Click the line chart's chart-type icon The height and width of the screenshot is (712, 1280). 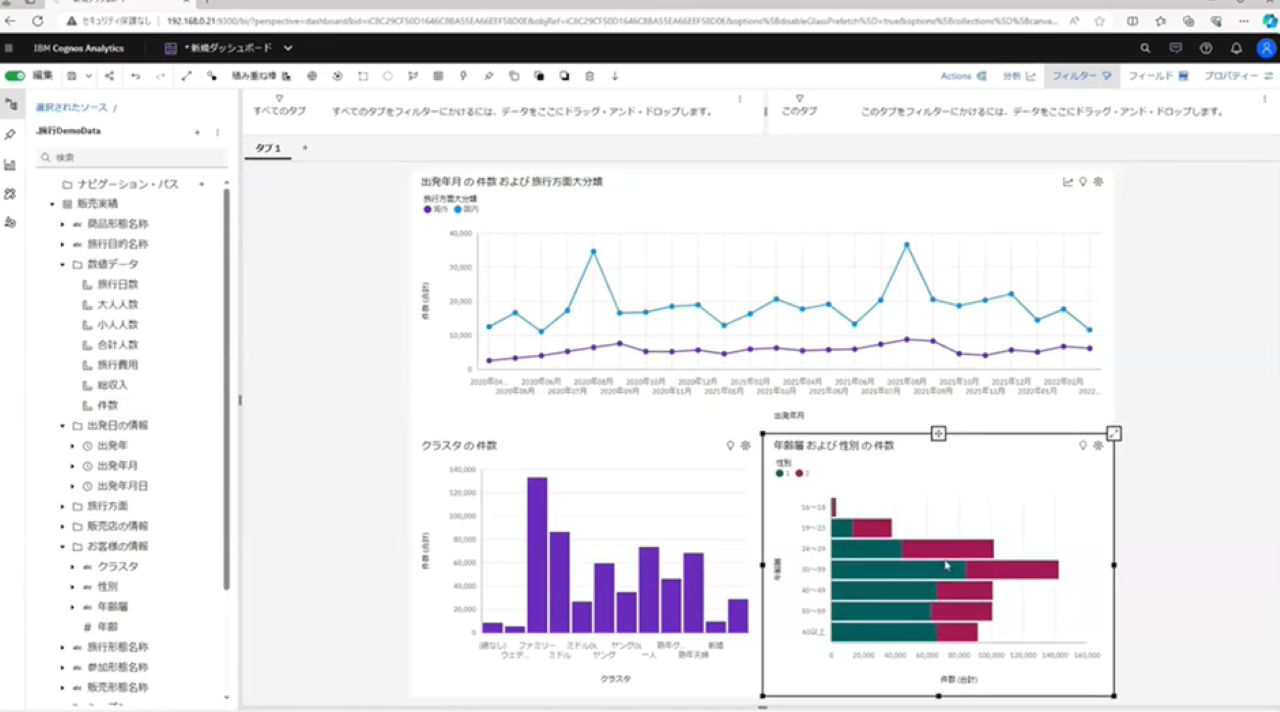(x=1067, y=182)
